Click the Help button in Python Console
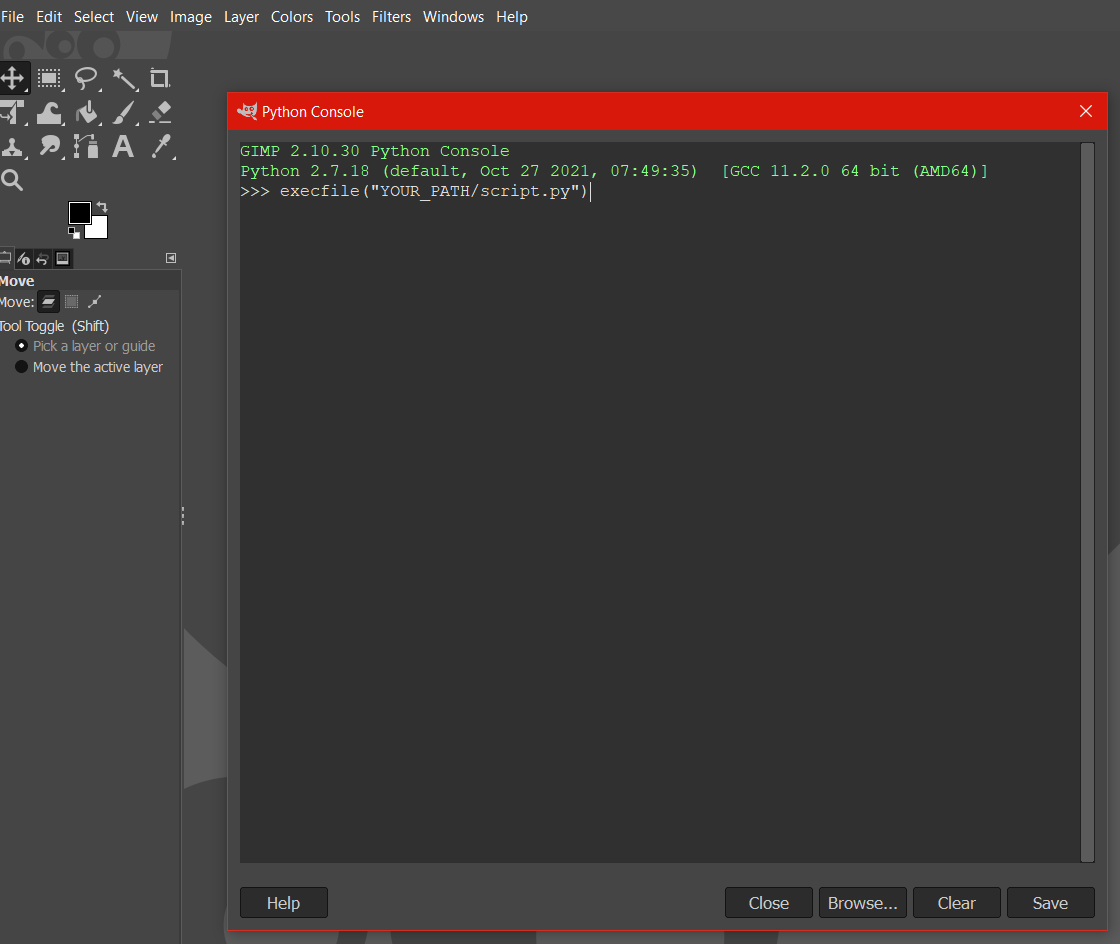 (284, 903)
